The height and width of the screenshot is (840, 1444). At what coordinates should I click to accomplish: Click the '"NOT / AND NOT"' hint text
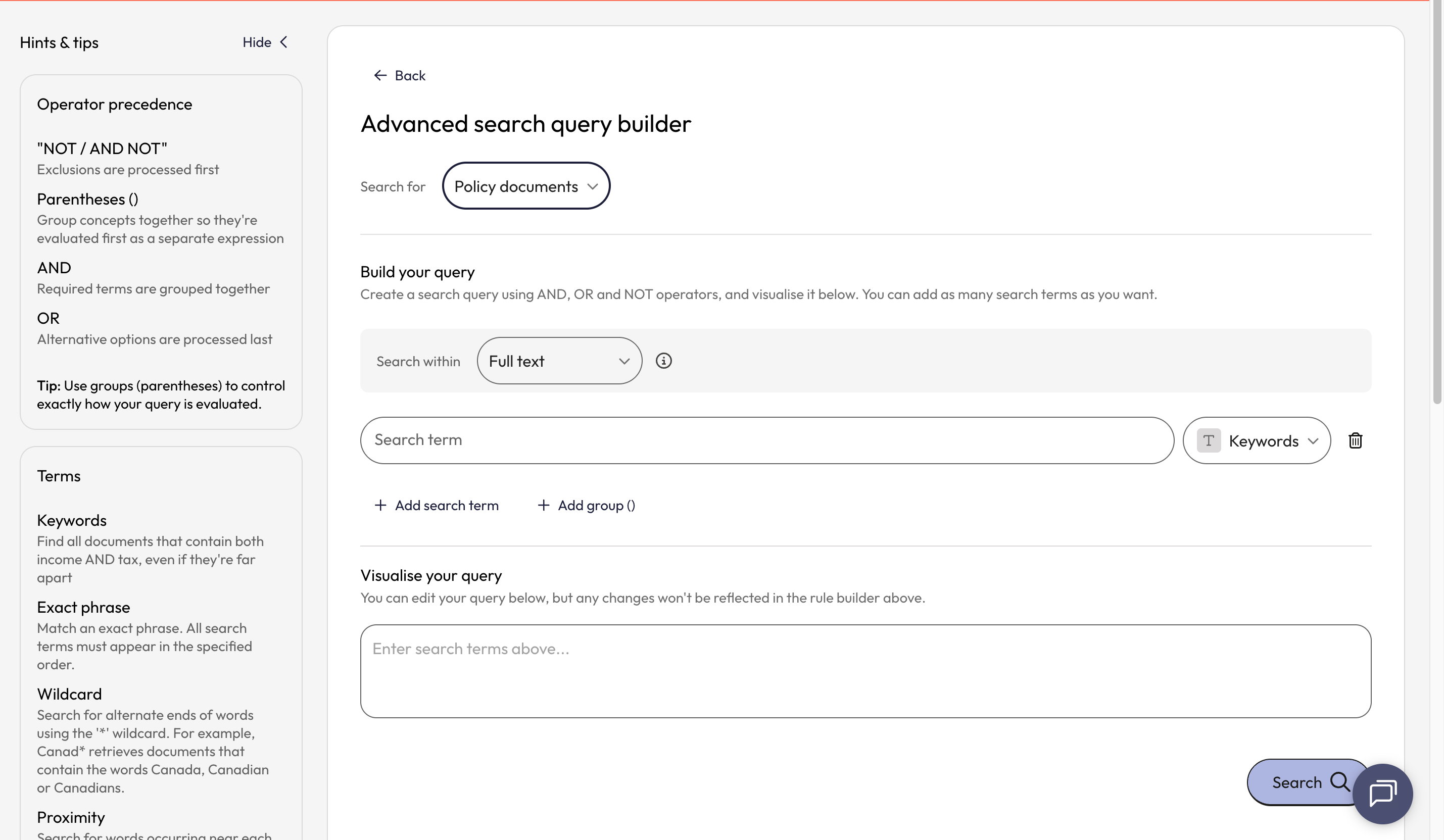click(x=102, y=149)
